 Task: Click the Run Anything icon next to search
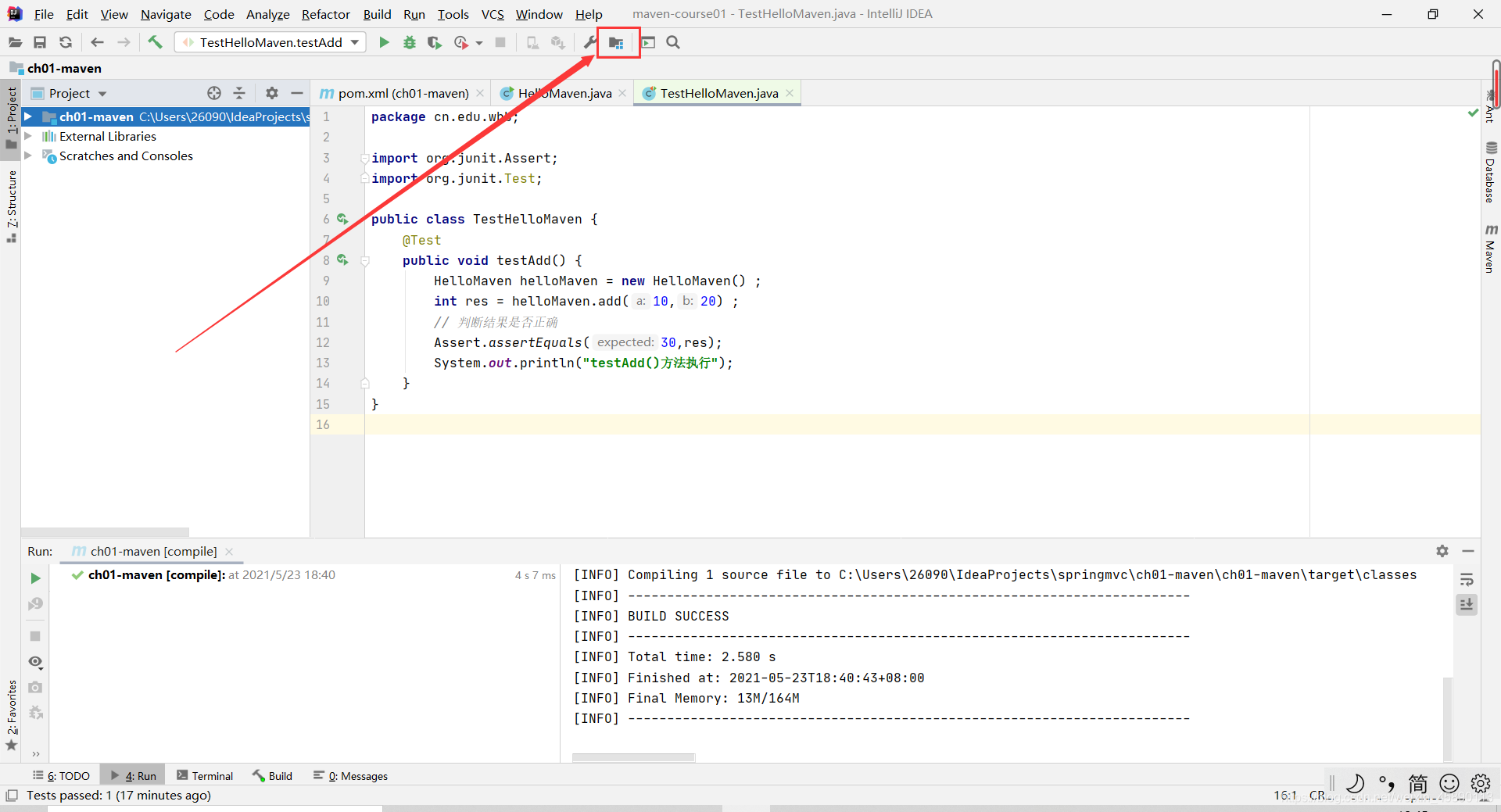(x=648, y=42)
